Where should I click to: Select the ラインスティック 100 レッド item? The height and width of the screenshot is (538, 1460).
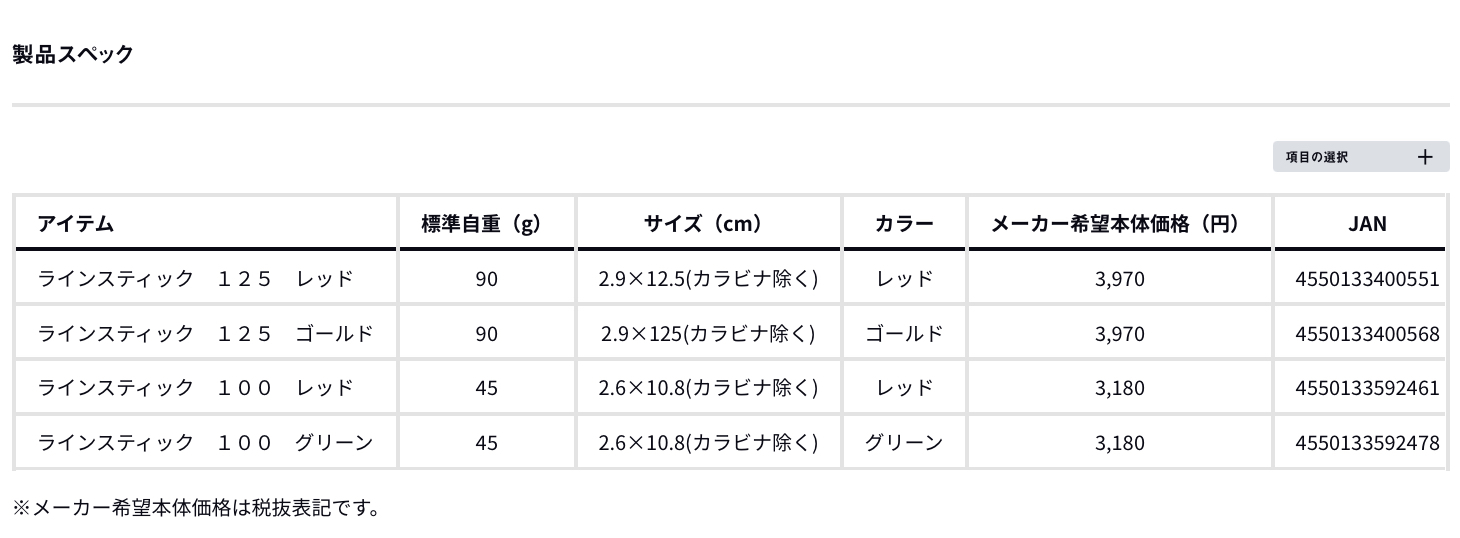196,387
